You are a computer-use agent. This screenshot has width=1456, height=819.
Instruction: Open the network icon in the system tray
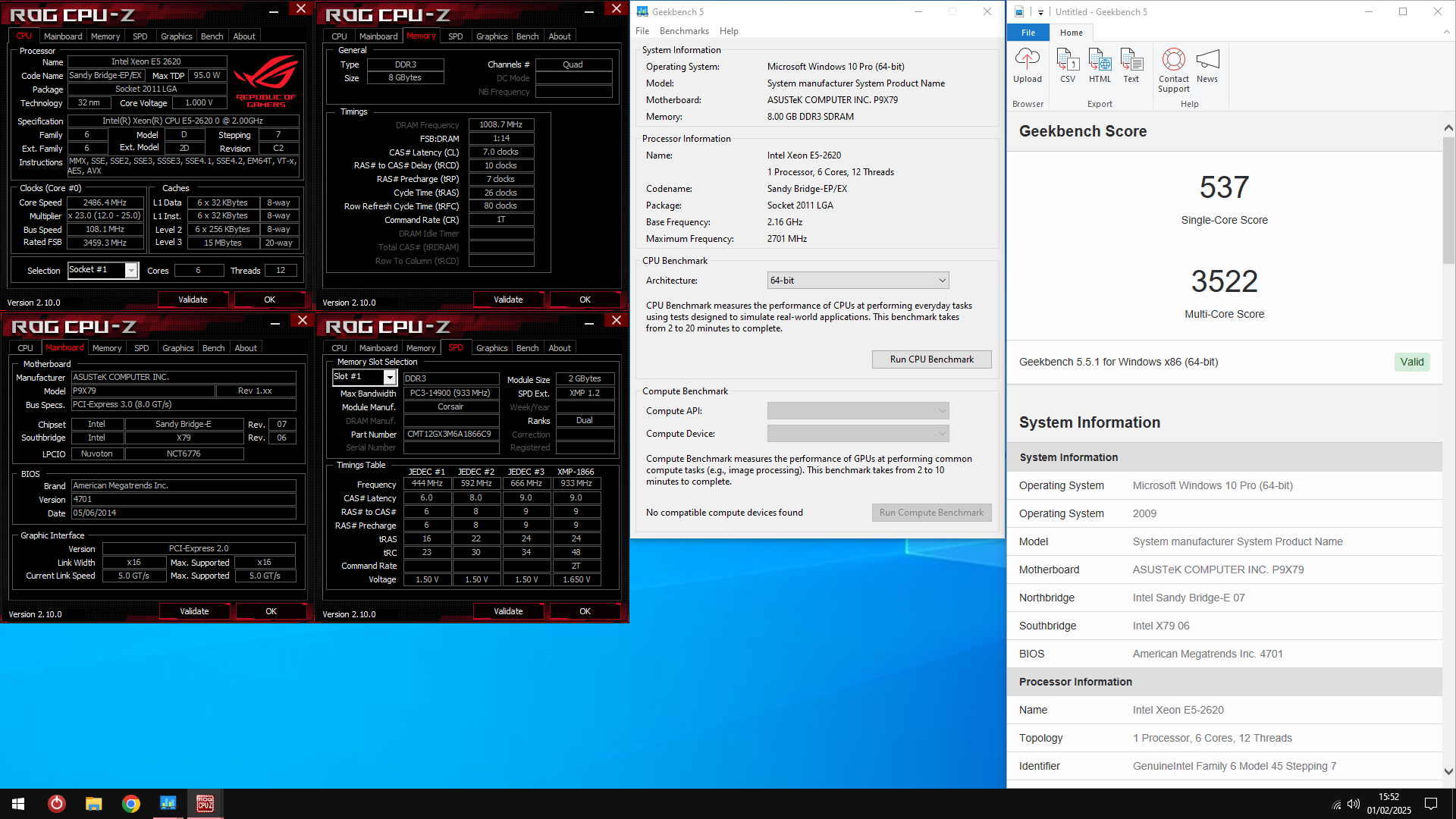pos(1336,805)
